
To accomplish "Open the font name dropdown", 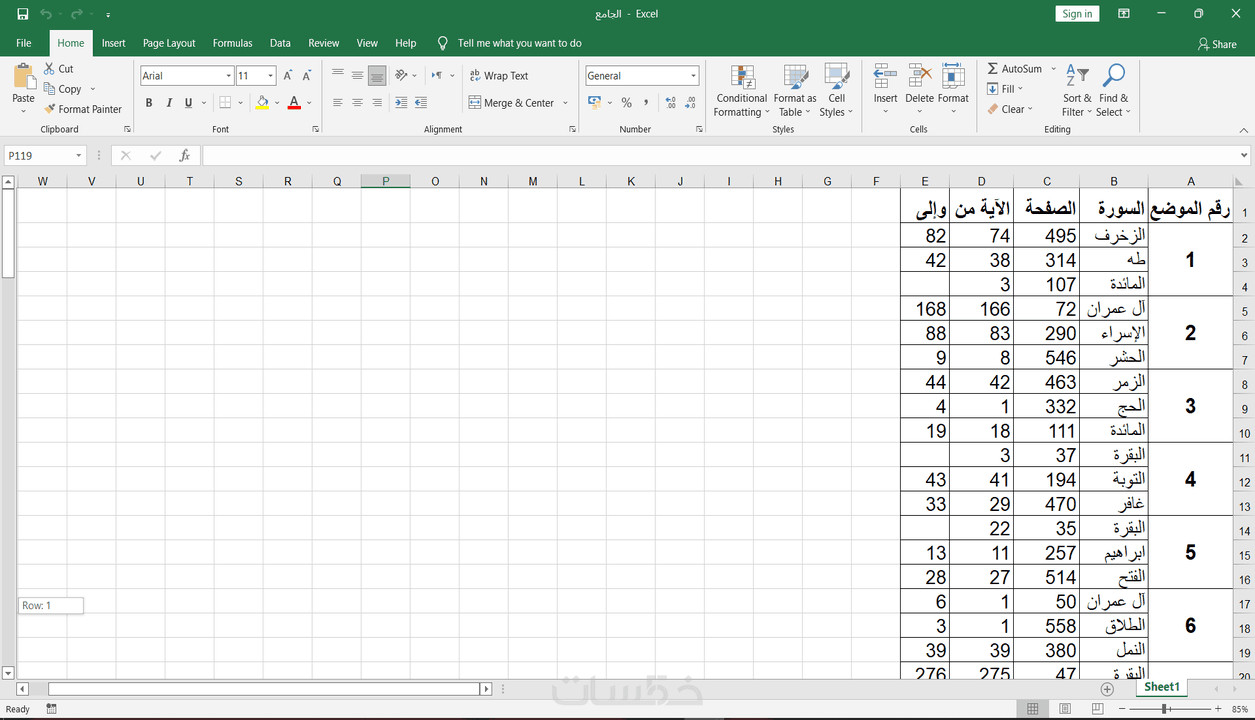I will point(228,75).
